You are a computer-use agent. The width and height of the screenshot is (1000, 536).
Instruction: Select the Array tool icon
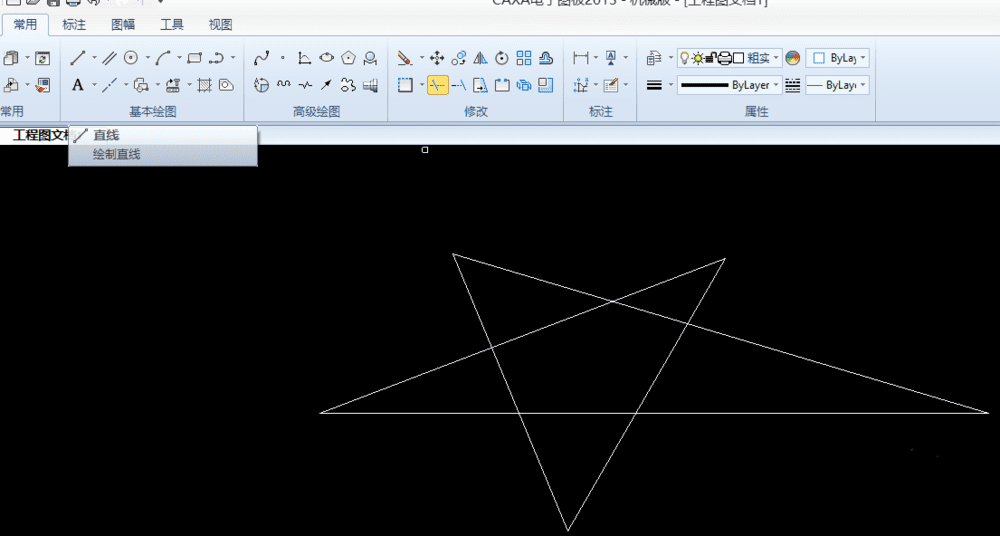[x=524, y=58]
